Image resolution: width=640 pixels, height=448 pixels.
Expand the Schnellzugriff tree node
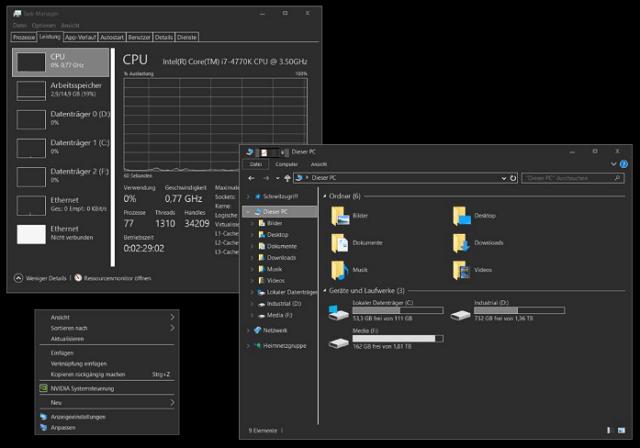[x=248, y=196]
